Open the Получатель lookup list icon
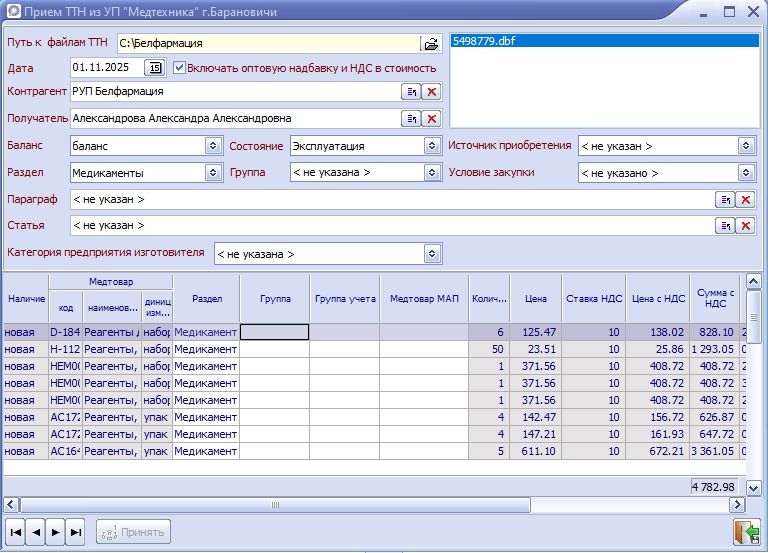The width and height of the screenshot is (768, 553). coord(411,119)
